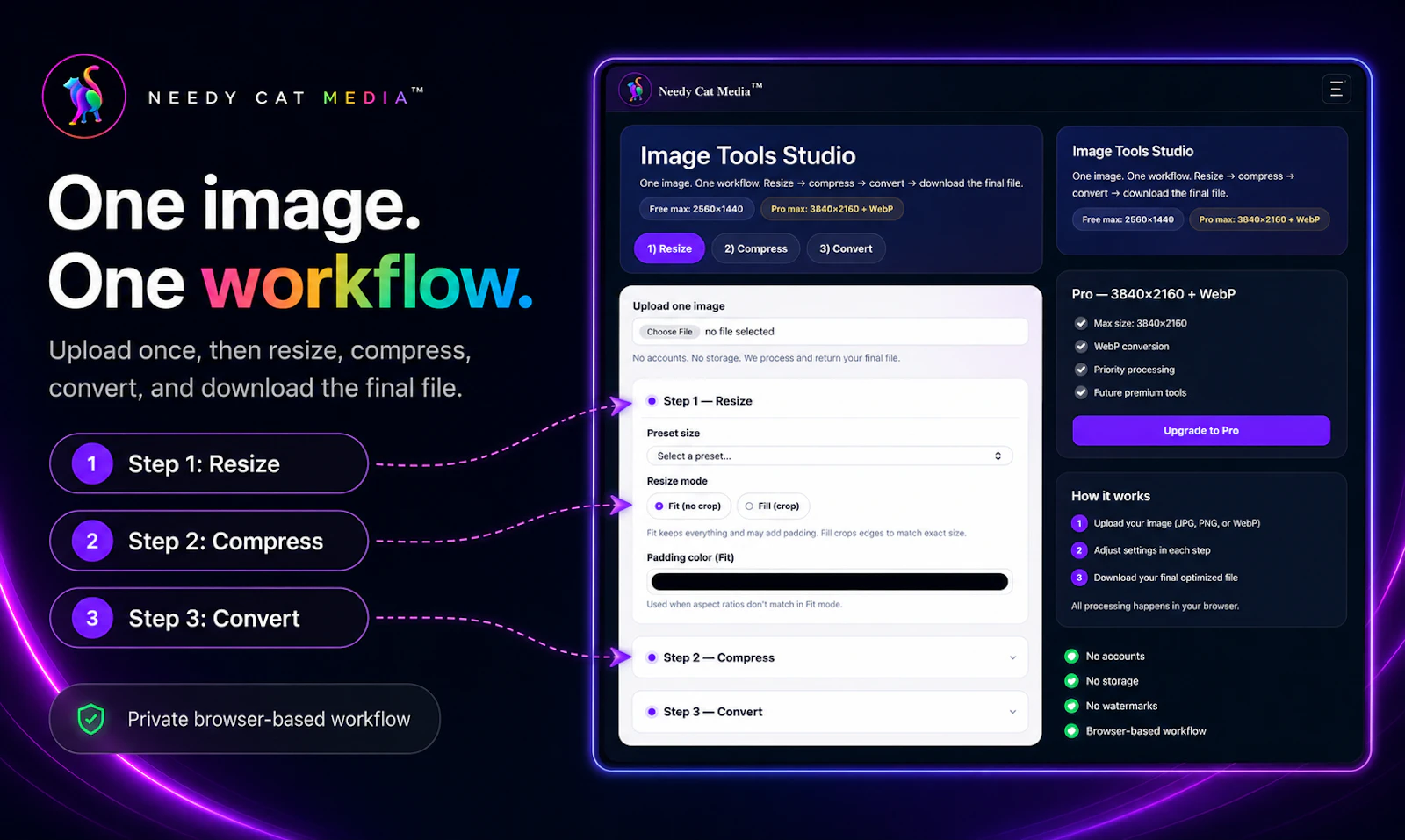Click the green check beside Browser-based workflow
Viewport: 1405px width, 840px height.
tap(1071, 730)
